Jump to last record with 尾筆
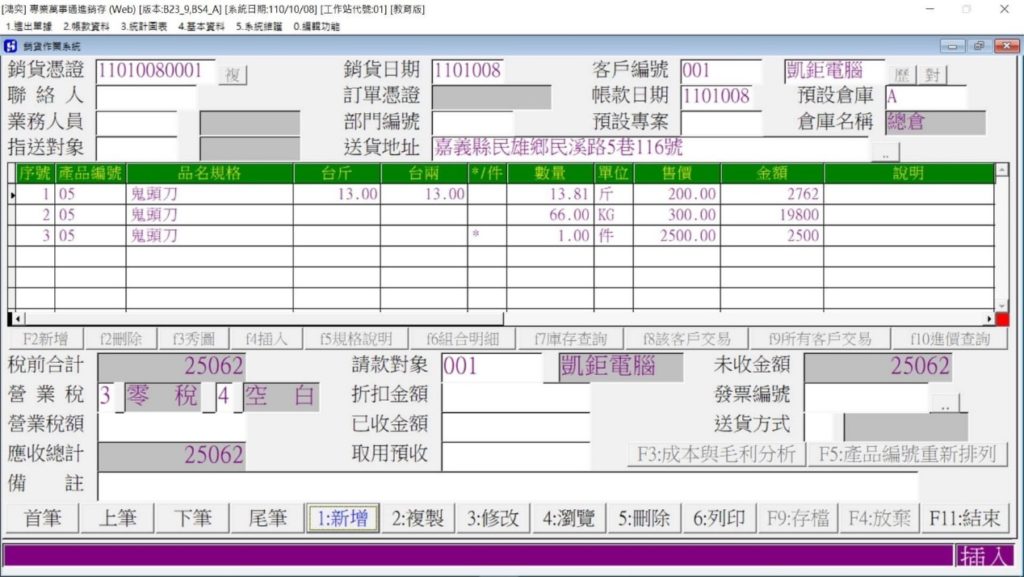This screenshot has height=577, width=1024. click(268, 518)
